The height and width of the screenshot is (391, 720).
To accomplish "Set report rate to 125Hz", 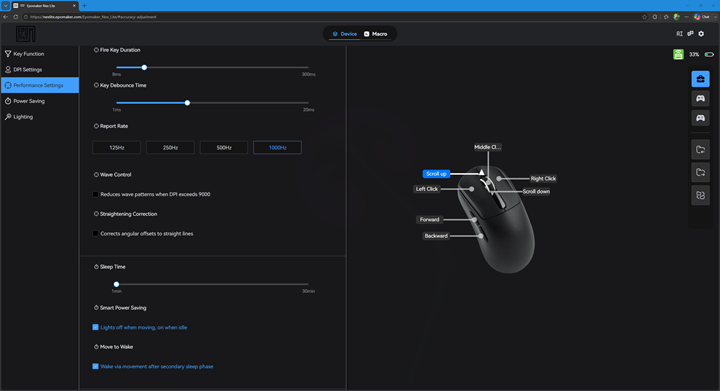I will pyautogui.click(x=117, y=147).
